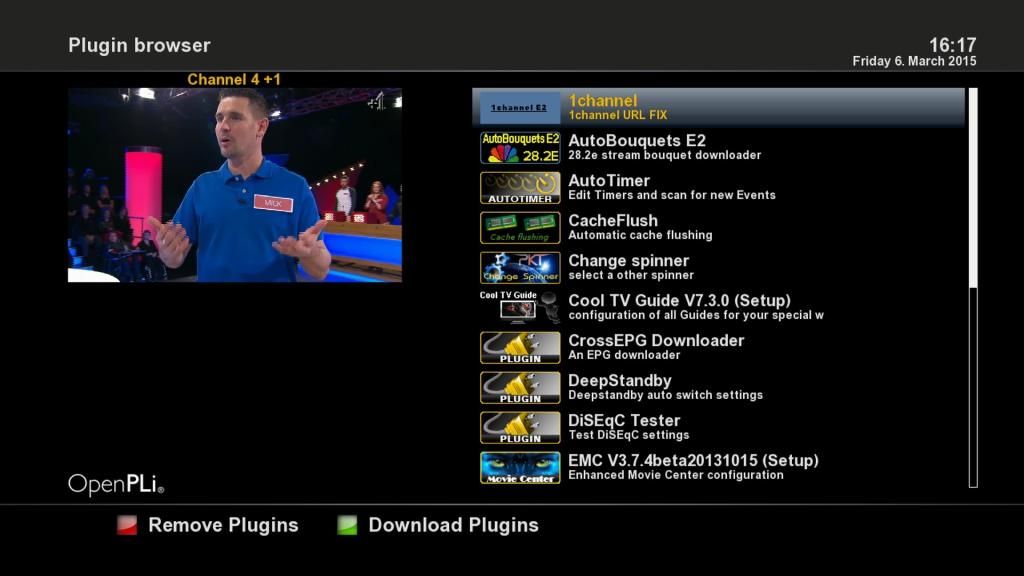Select the CrossEPG Downloader title
This screenshot has height=576, width=1024.
pos(656,340)
